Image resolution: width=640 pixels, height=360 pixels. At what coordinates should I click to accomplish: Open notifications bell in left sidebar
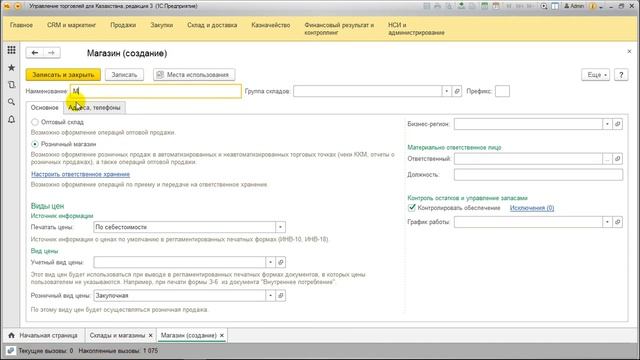click(x=11, y=120)
